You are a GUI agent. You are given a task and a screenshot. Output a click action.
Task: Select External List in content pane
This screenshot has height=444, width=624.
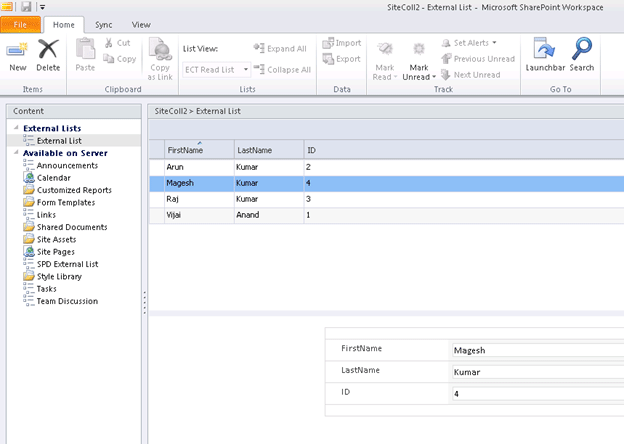click(x=59, y=140)
